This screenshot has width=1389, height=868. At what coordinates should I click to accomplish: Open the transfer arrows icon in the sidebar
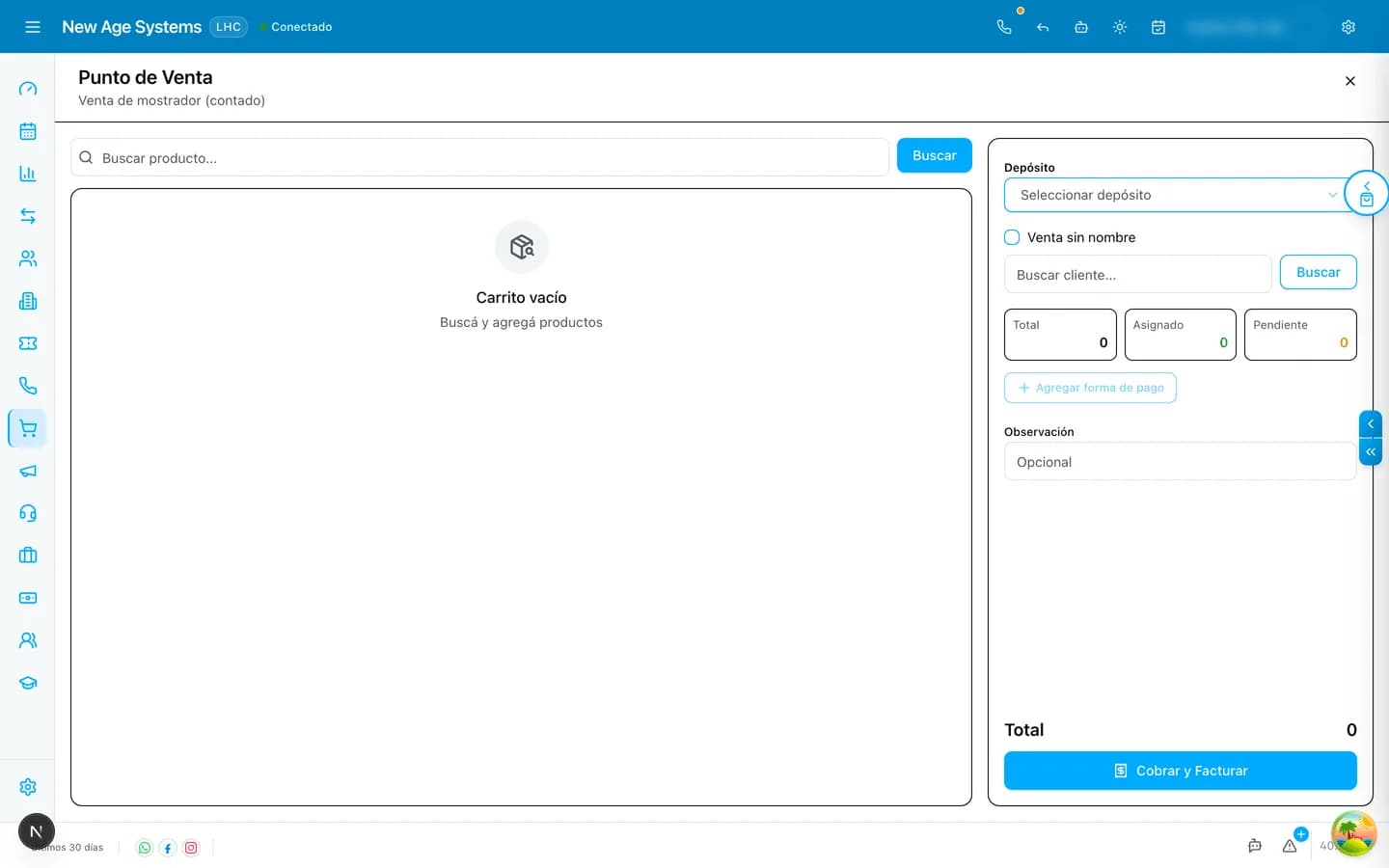28,216
